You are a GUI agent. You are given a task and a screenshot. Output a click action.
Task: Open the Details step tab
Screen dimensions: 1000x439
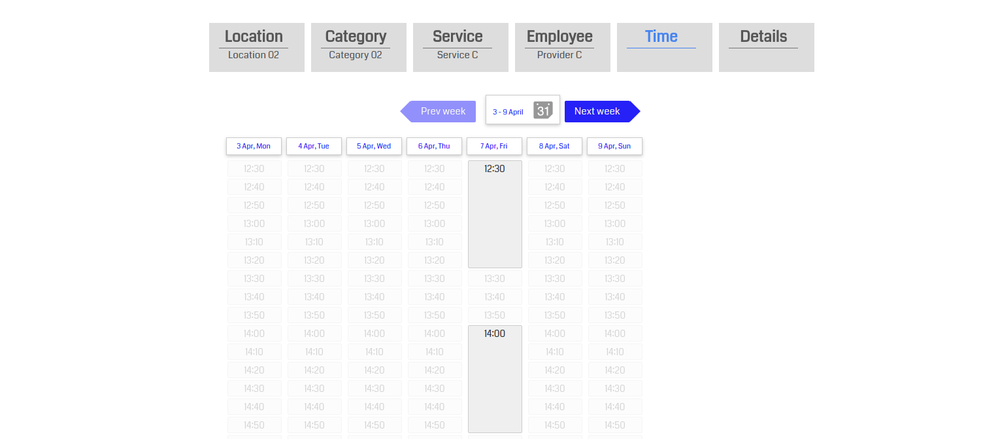[766, 47]
